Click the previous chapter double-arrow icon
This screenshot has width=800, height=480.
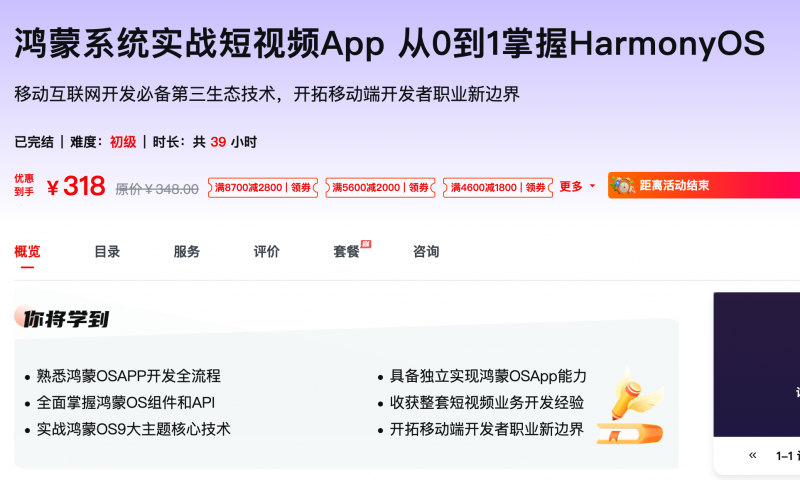coord(753,455)
